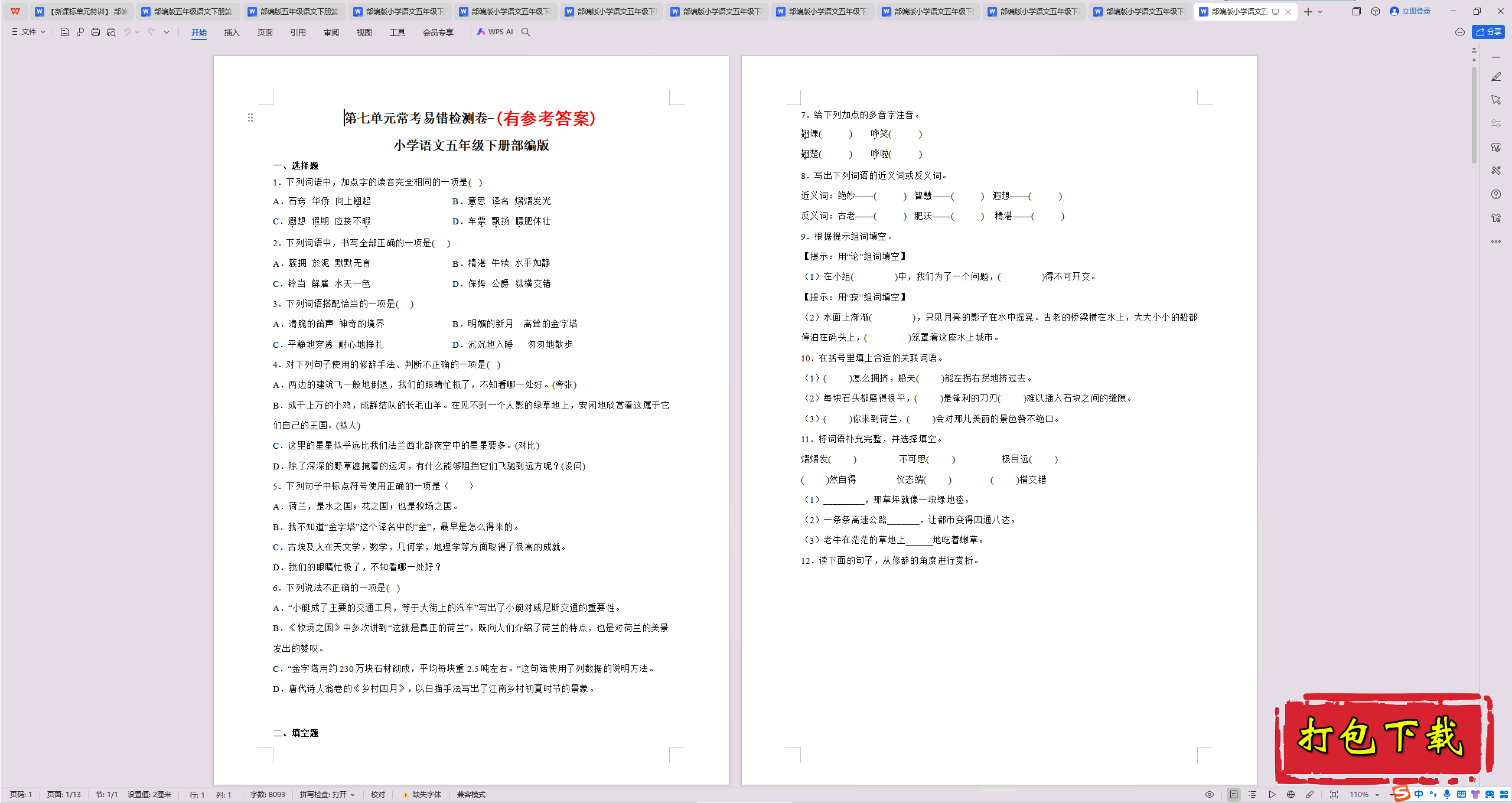This screenshot has width=1512, height=803.
Task: Click the 分享 share button
Action: click(x=1488, y=32)
